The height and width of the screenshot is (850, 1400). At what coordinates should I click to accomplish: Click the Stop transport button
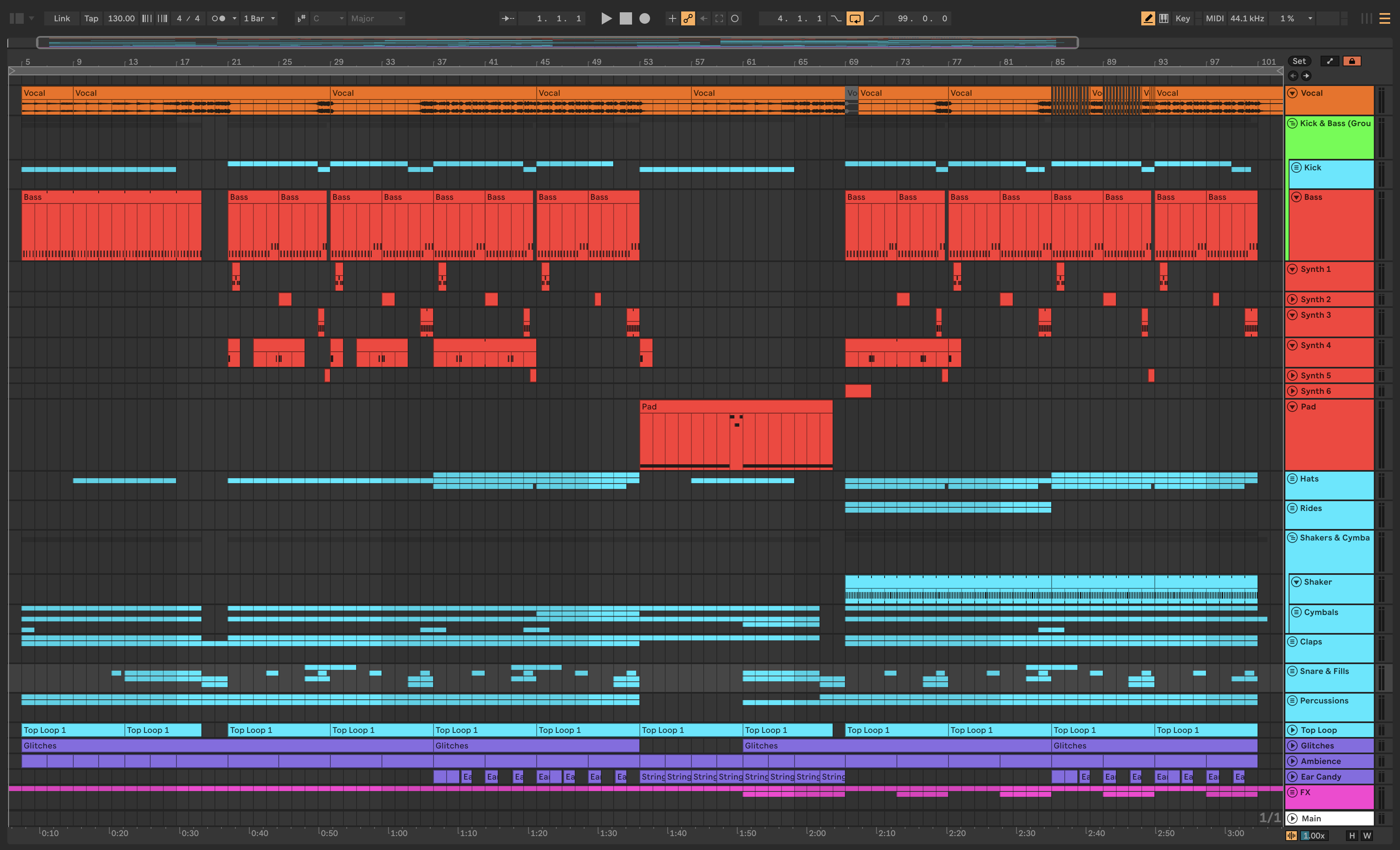pos(625,18)
